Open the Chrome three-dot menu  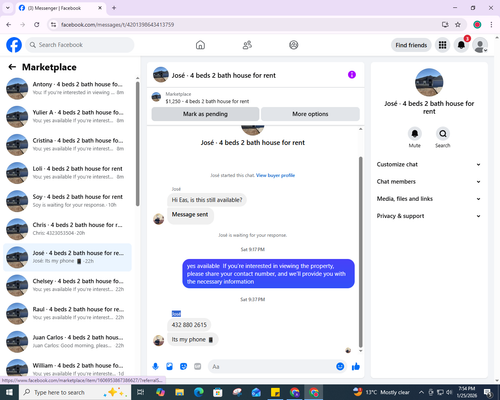point(491,25)
